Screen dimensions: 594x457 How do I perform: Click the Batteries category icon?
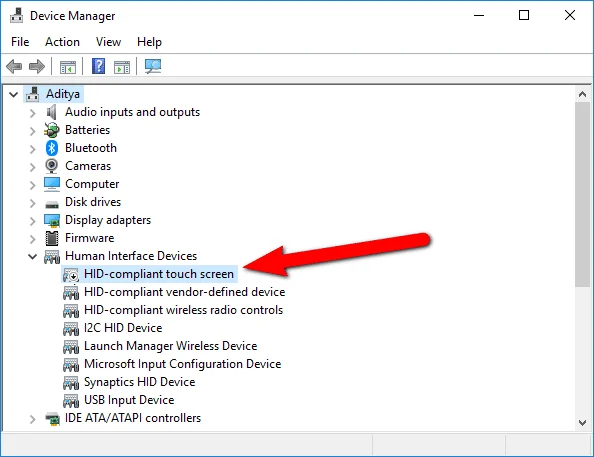click(x=52, y=130)
